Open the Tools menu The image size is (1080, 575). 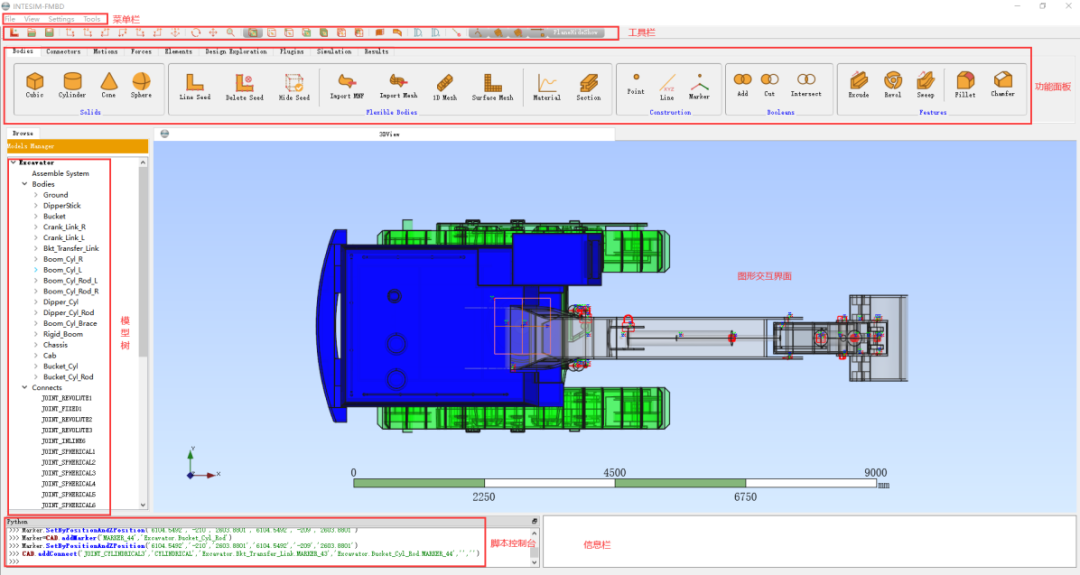pyautogui.click(x=92, y=19)
